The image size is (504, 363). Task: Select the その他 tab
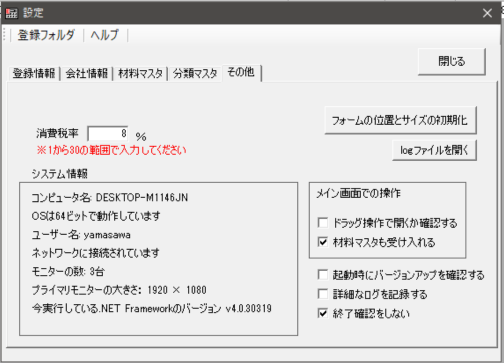tap(241, 72)
